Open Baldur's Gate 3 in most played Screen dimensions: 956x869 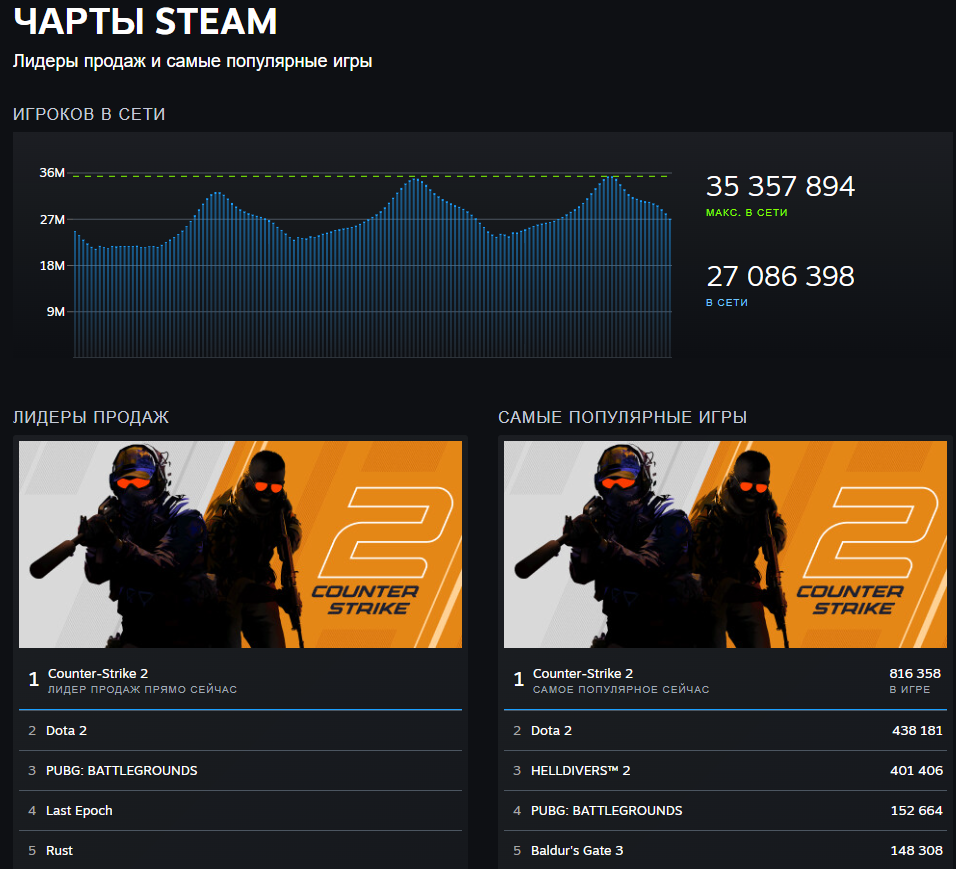click(x=725, y=850)
